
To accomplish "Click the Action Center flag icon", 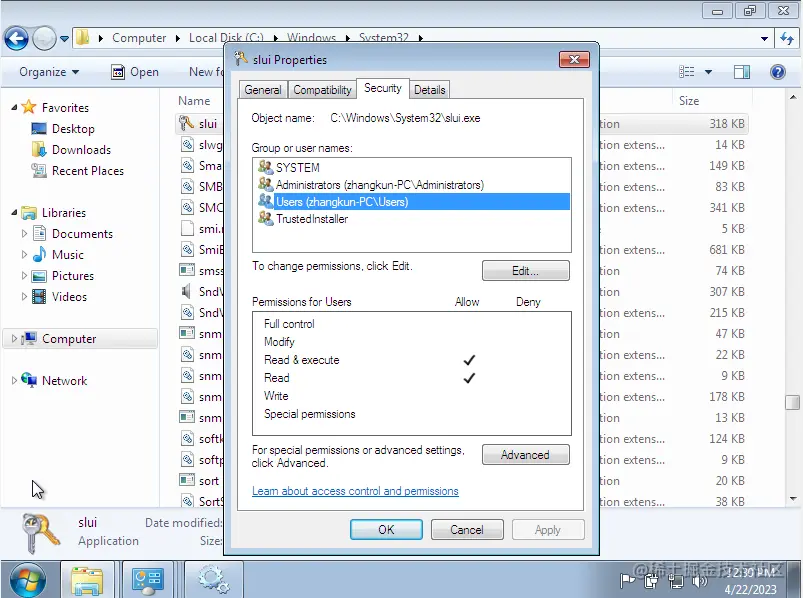I will [x=627, y=581].
